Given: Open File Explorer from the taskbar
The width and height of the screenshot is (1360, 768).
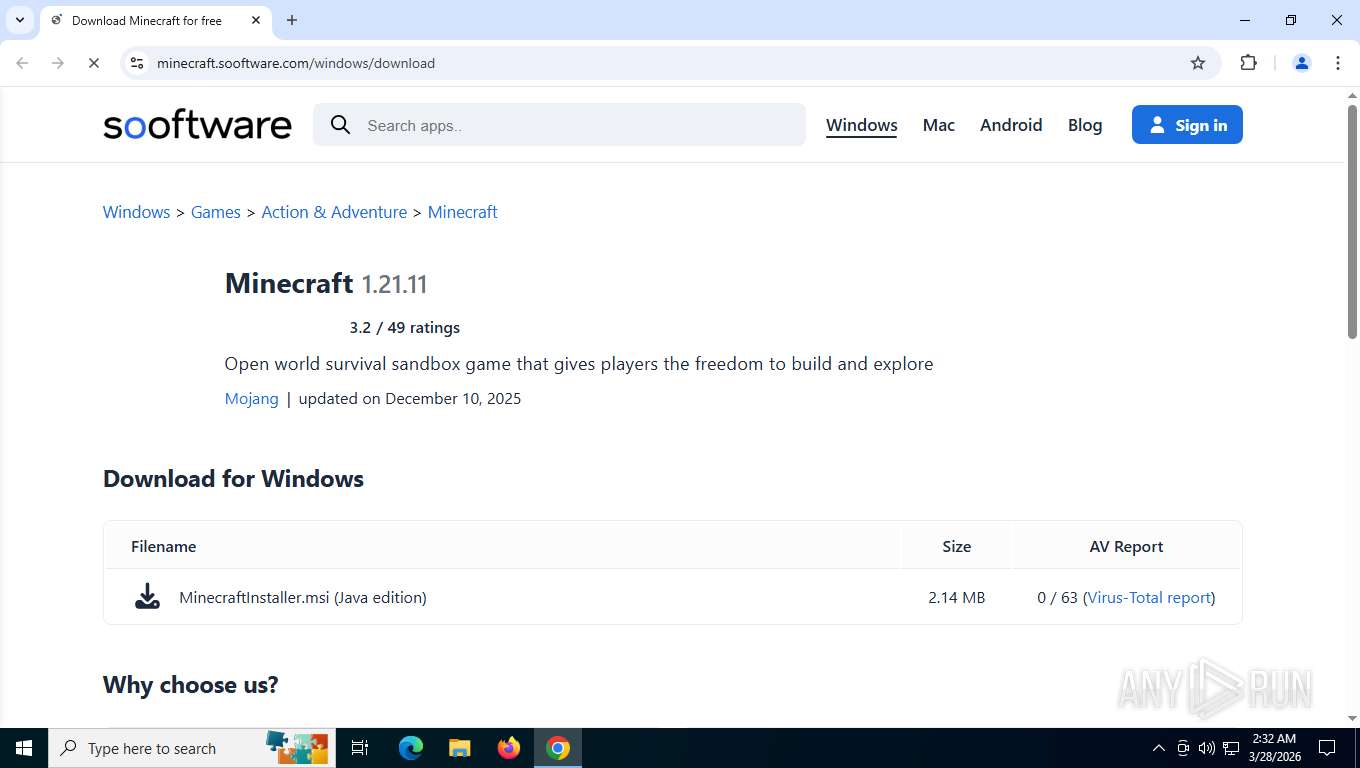Looking at the screenshot, I should coord(459,748).
